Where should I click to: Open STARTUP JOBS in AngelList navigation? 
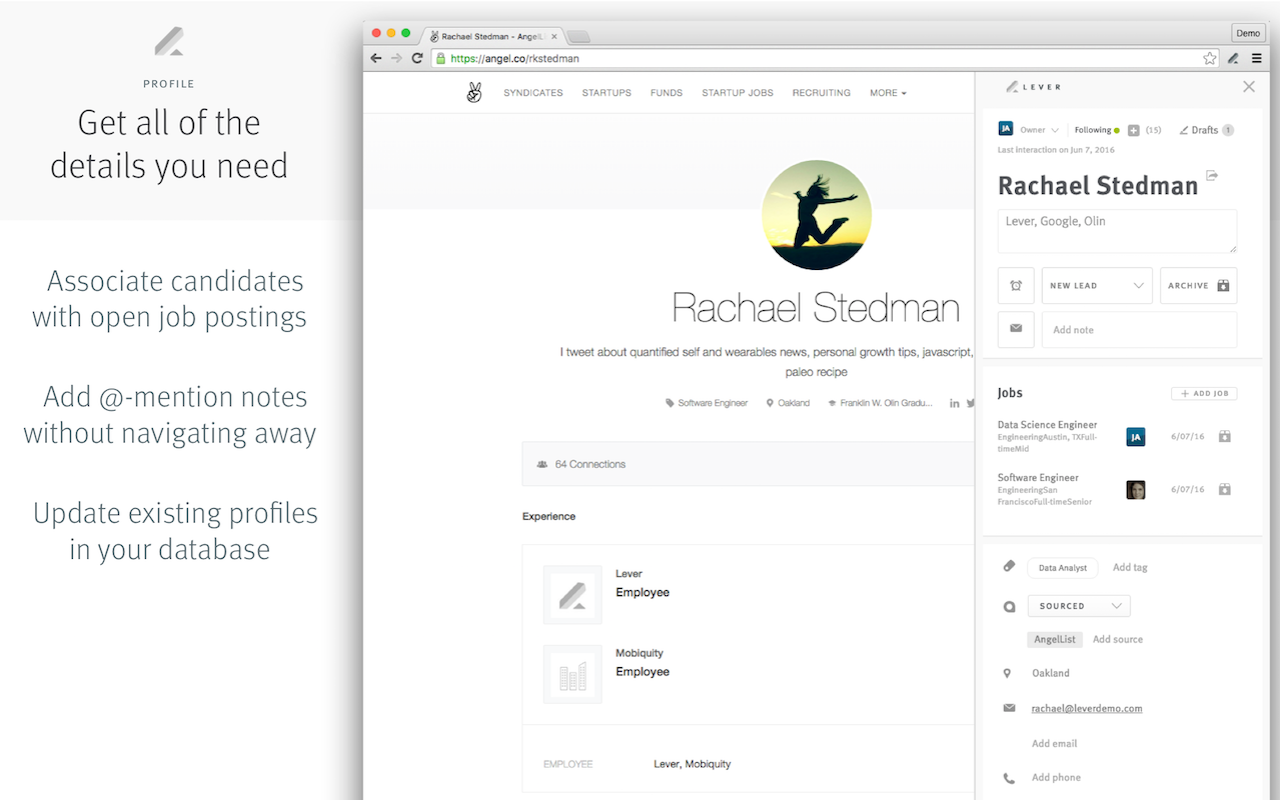(737, 93)
